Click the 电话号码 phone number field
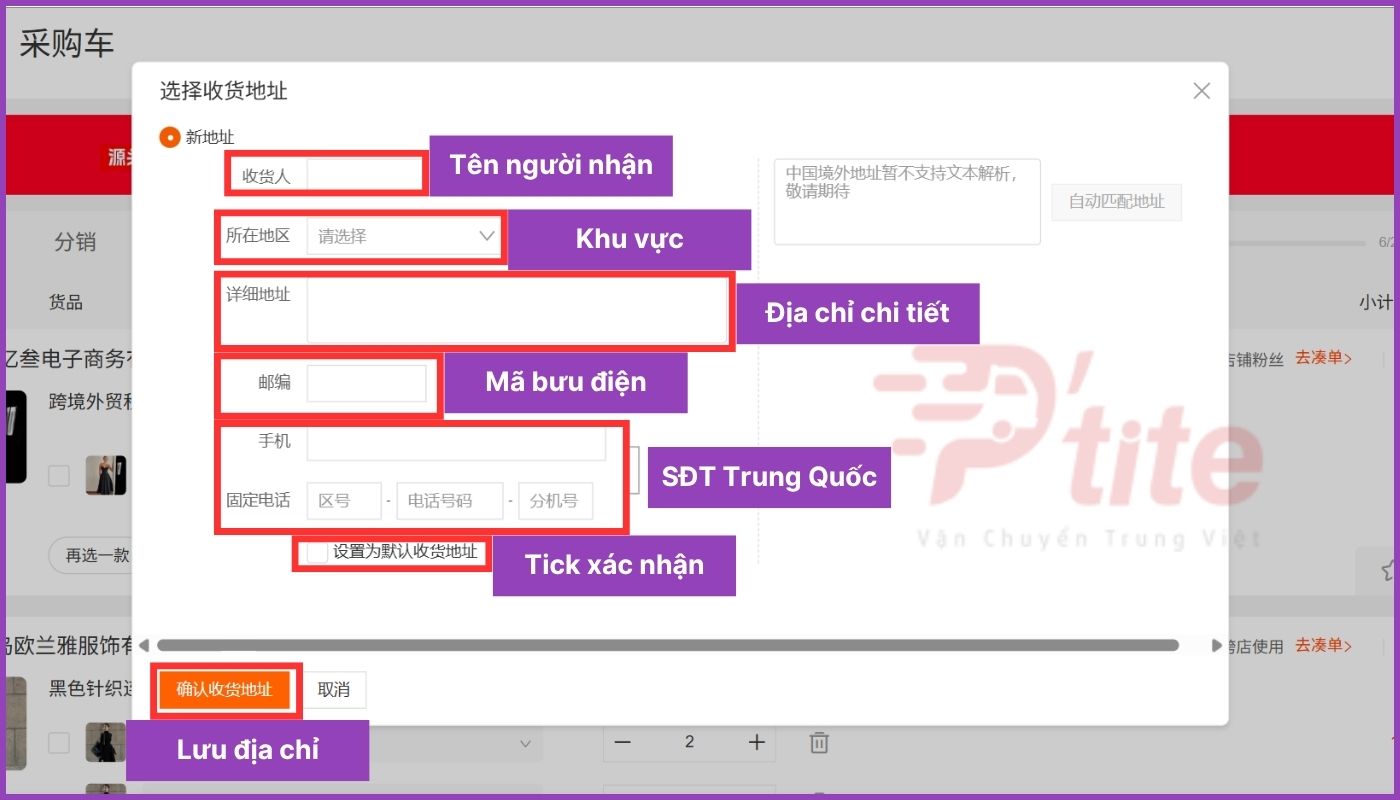The height and width of the screenshot is (800, 1400). pos(450,501)
